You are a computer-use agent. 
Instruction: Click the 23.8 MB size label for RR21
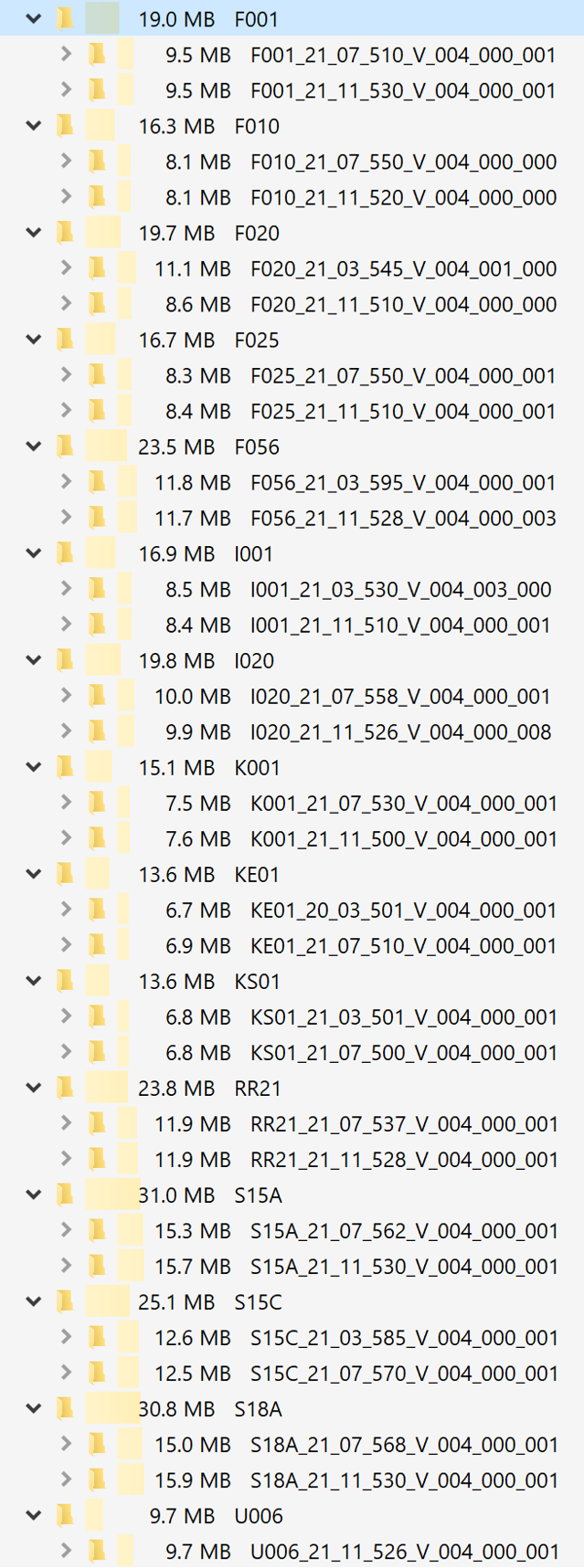click(x=179, y=1088)
